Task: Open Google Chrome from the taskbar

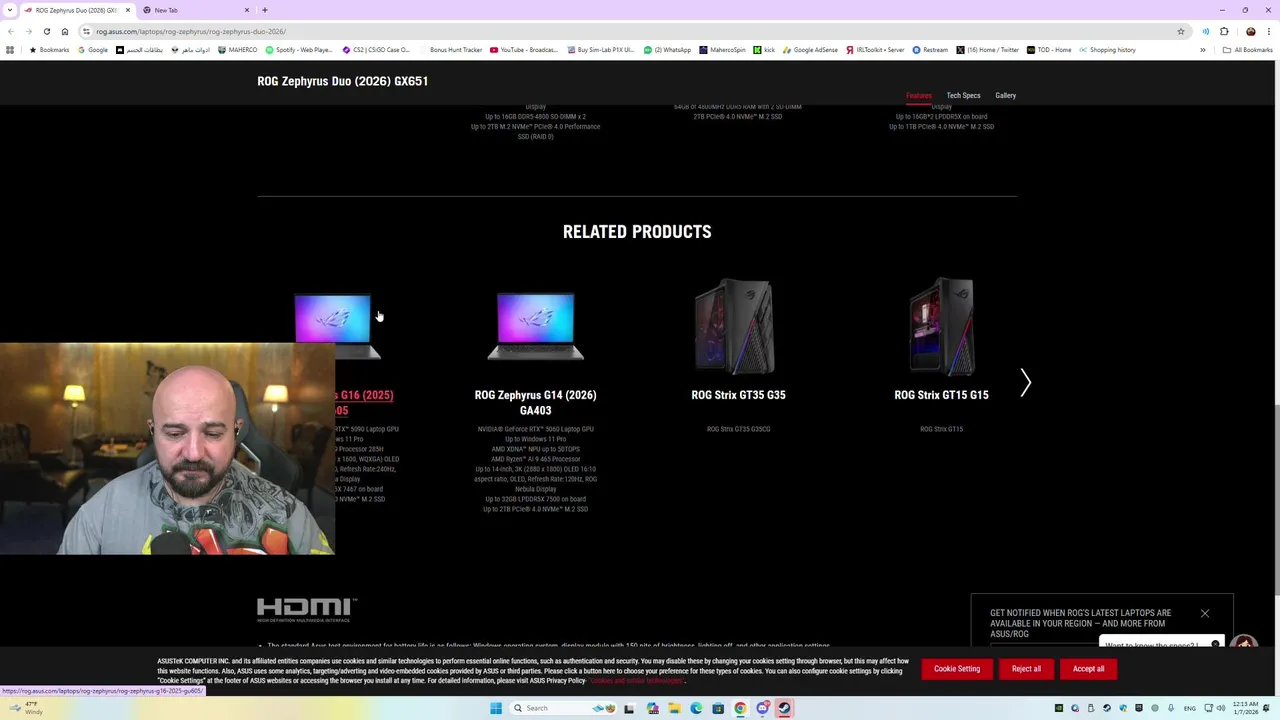Action: click(x=740, y=708)
